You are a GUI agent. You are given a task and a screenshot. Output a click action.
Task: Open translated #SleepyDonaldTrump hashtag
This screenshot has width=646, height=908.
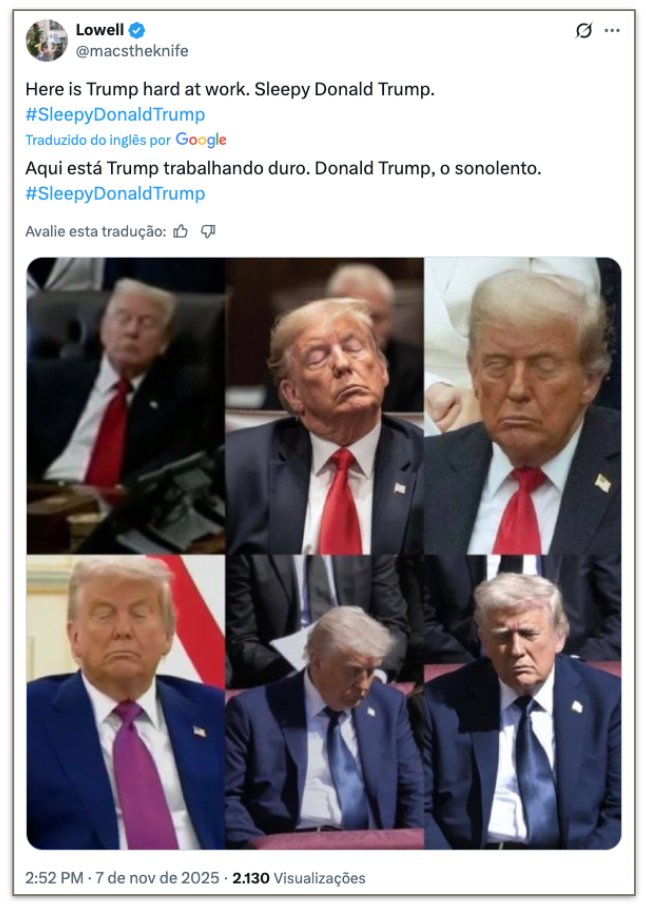click(x=115, y=193)
